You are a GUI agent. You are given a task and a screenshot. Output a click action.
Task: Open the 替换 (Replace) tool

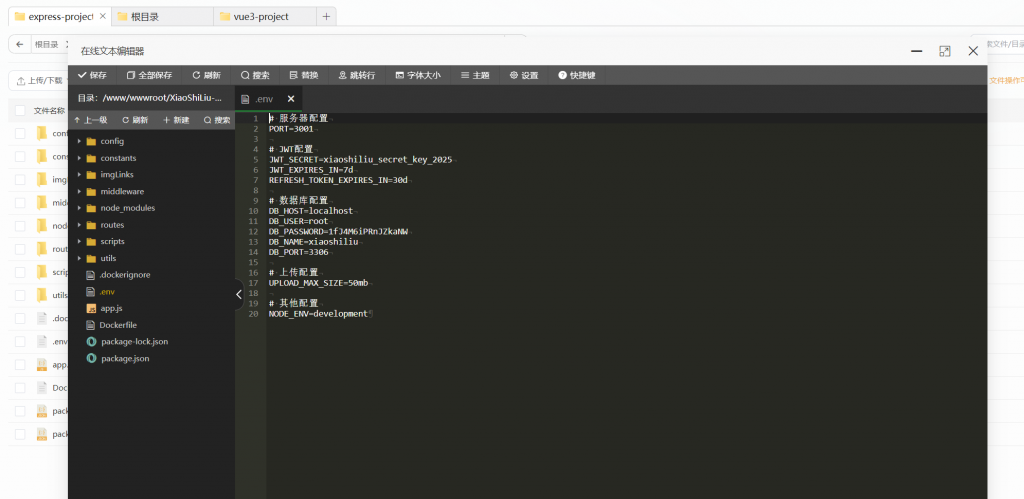pos(303,75)
